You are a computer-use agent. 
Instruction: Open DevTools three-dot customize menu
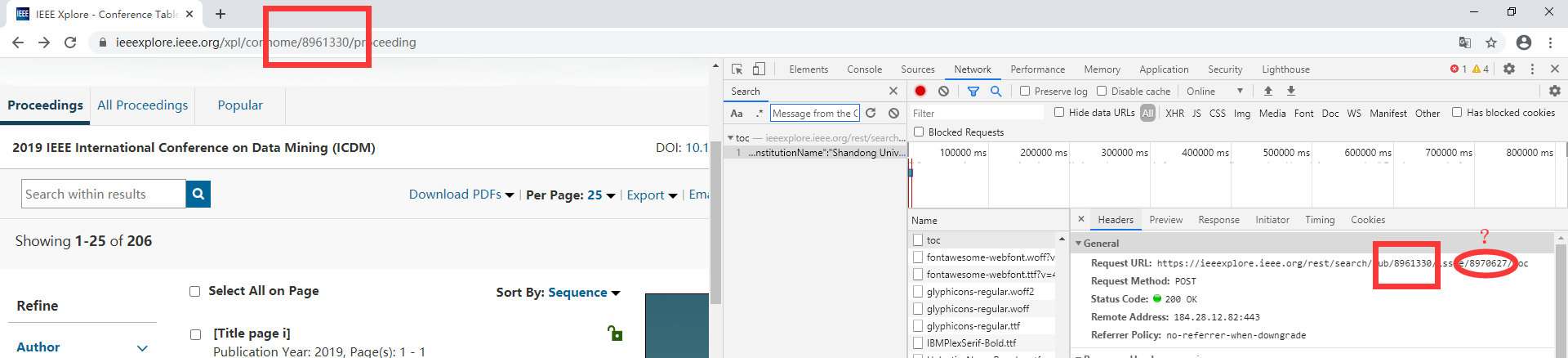point(1532,69)
